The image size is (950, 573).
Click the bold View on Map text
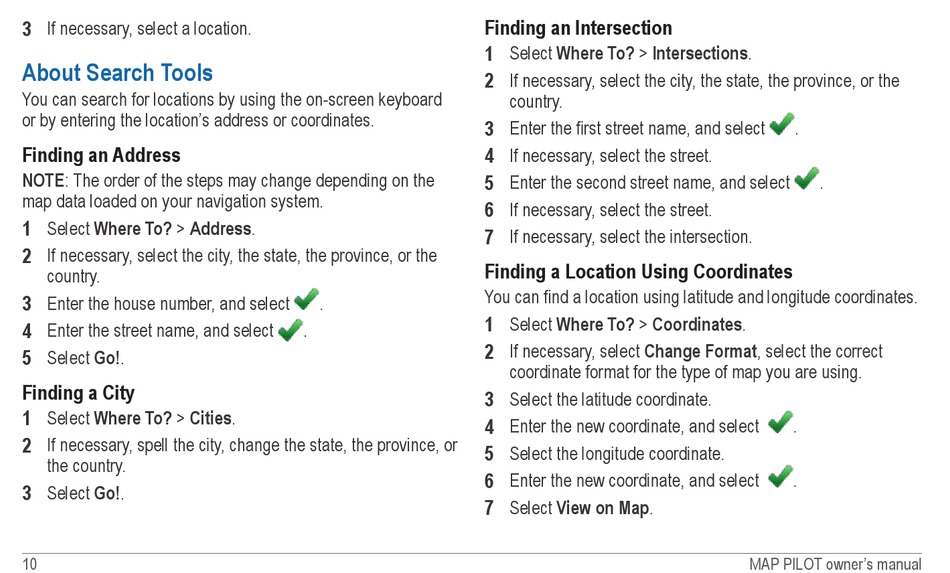[x=603, y=508]
